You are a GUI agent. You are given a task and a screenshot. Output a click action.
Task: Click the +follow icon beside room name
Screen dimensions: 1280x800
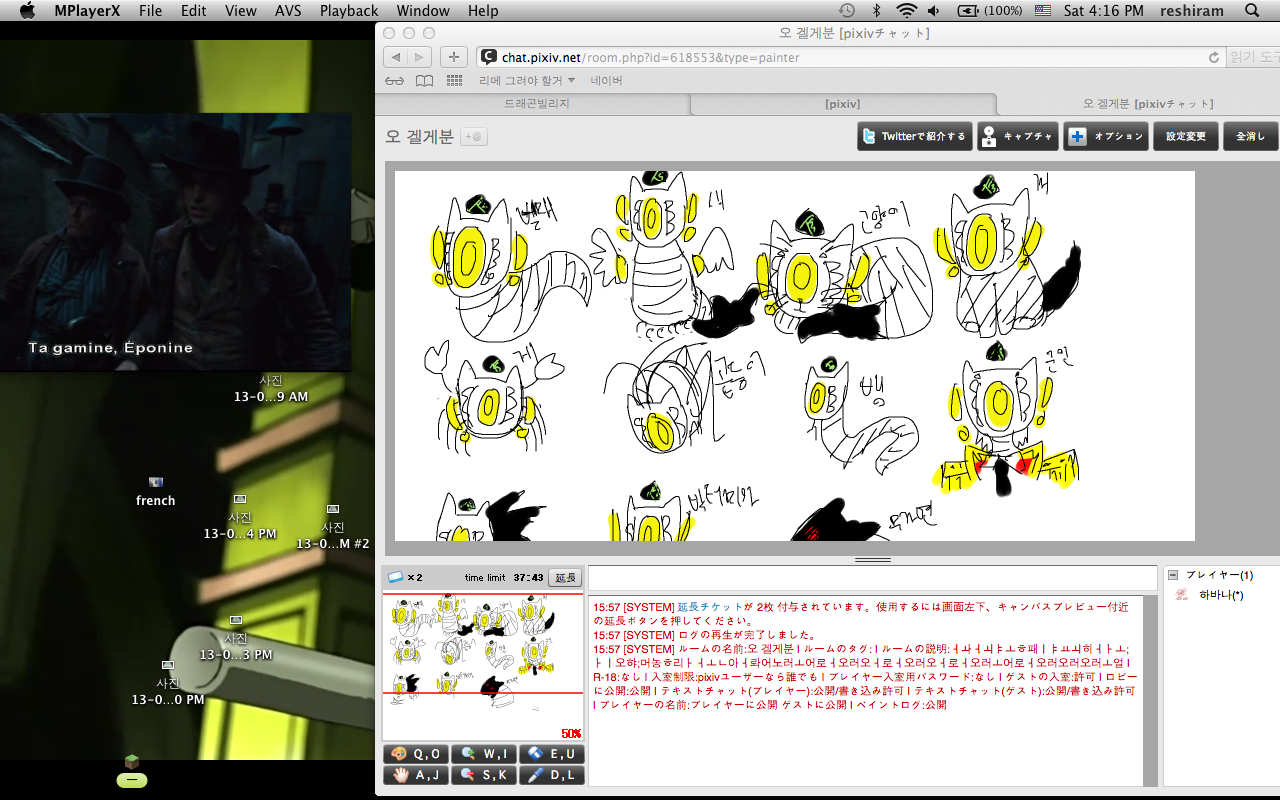474,137
